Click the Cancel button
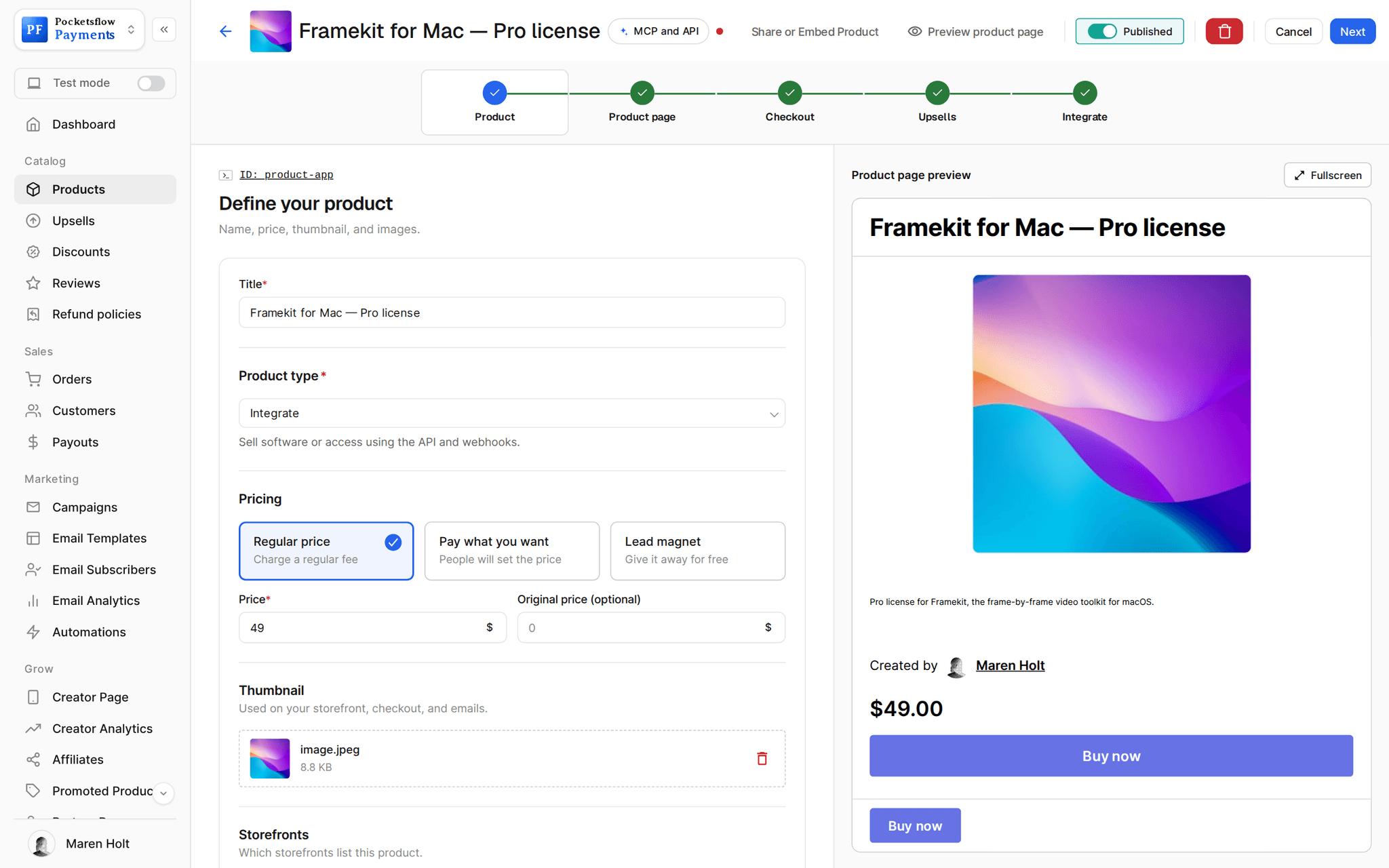 tap(1293, 31)
